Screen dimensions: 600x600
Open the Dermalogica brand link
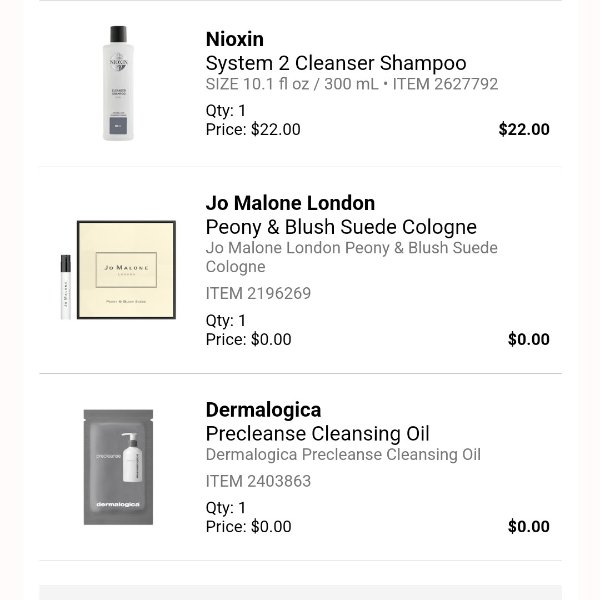[263, 410]
